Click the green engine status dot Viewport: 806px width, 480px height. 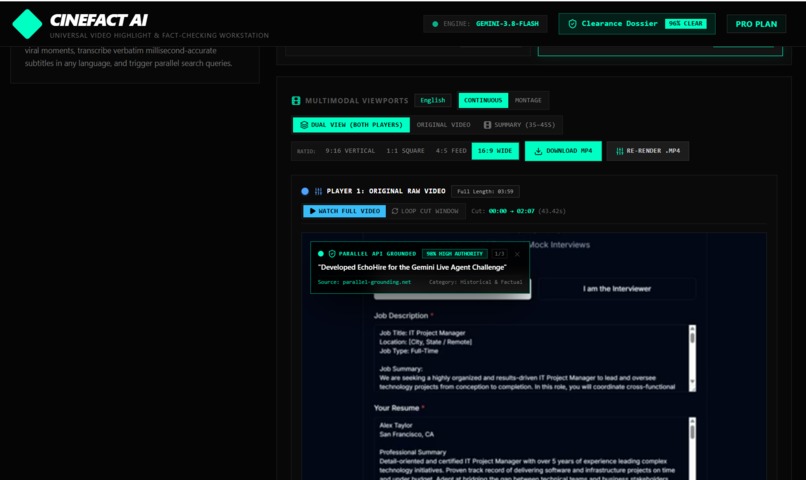(x=435, y=24)
